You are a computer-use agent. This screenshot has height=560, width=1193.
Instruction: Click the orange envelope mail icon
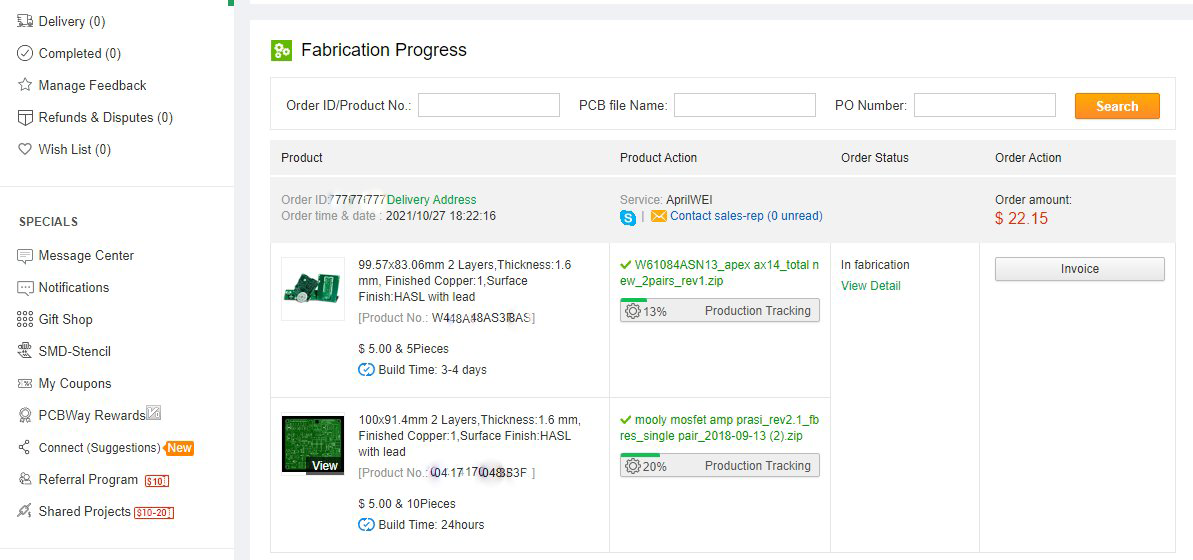(x=659, y=216)
